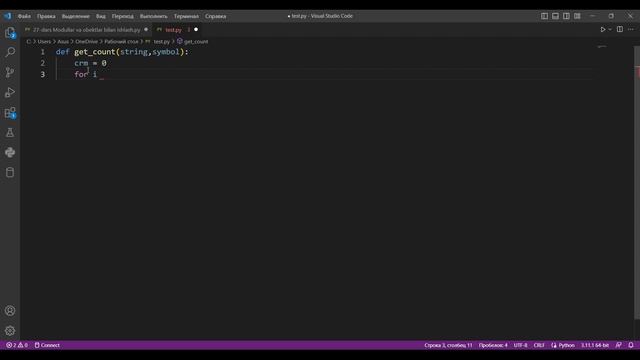This screenshot has height=360, width=640.
Task: Open the Терминал menu
Action: 186,16
